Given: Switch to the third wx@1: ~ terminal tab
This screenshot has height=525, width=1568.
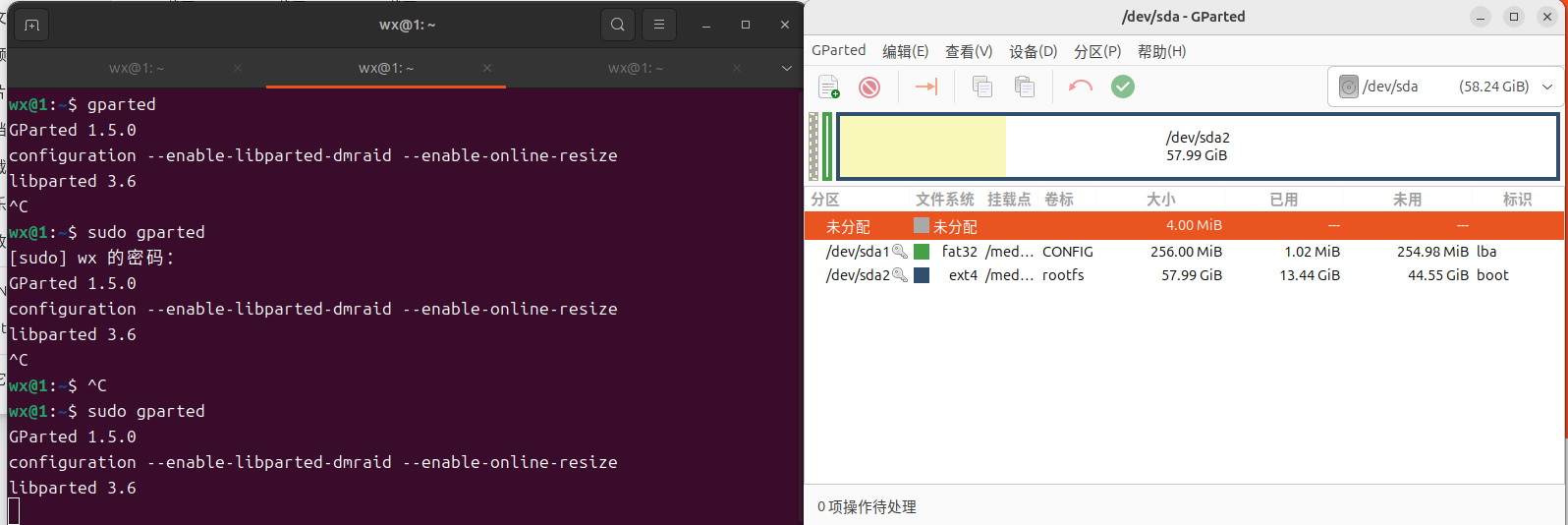Looking at the screenshot, I should [636, 68].
